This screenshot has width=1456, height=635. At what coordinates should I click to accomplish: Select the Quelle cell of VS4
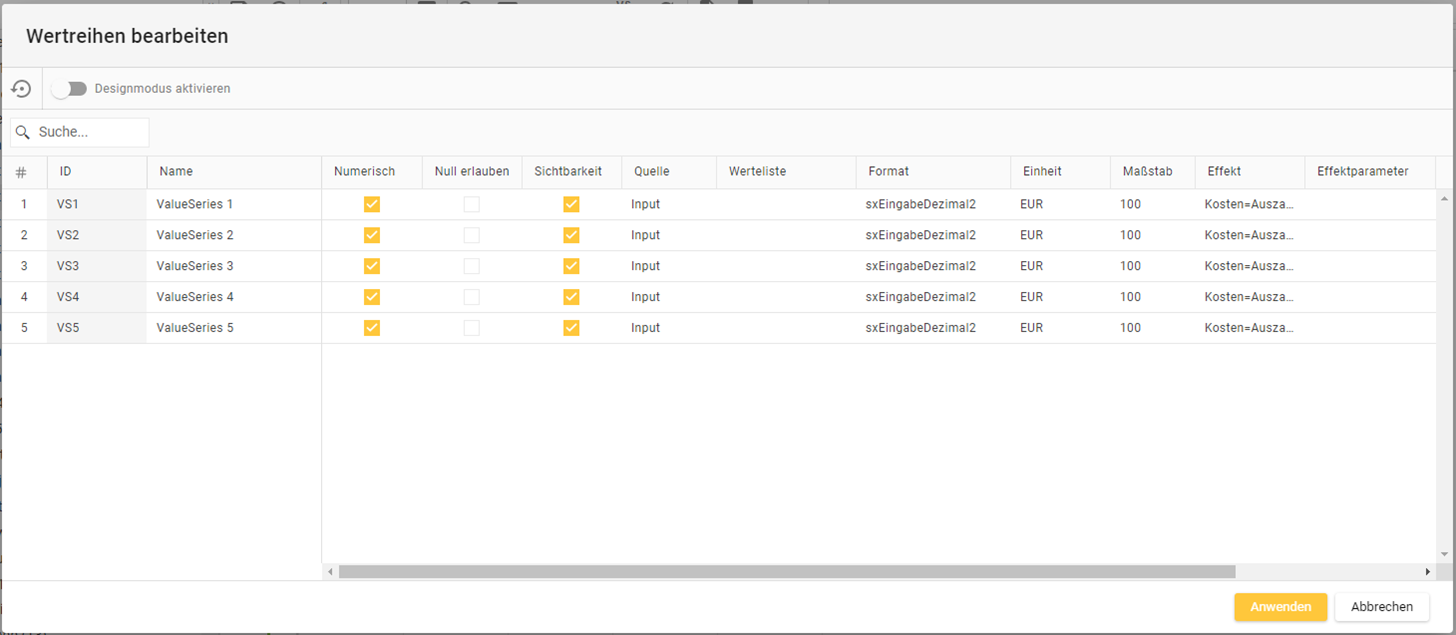click(646, 297)
